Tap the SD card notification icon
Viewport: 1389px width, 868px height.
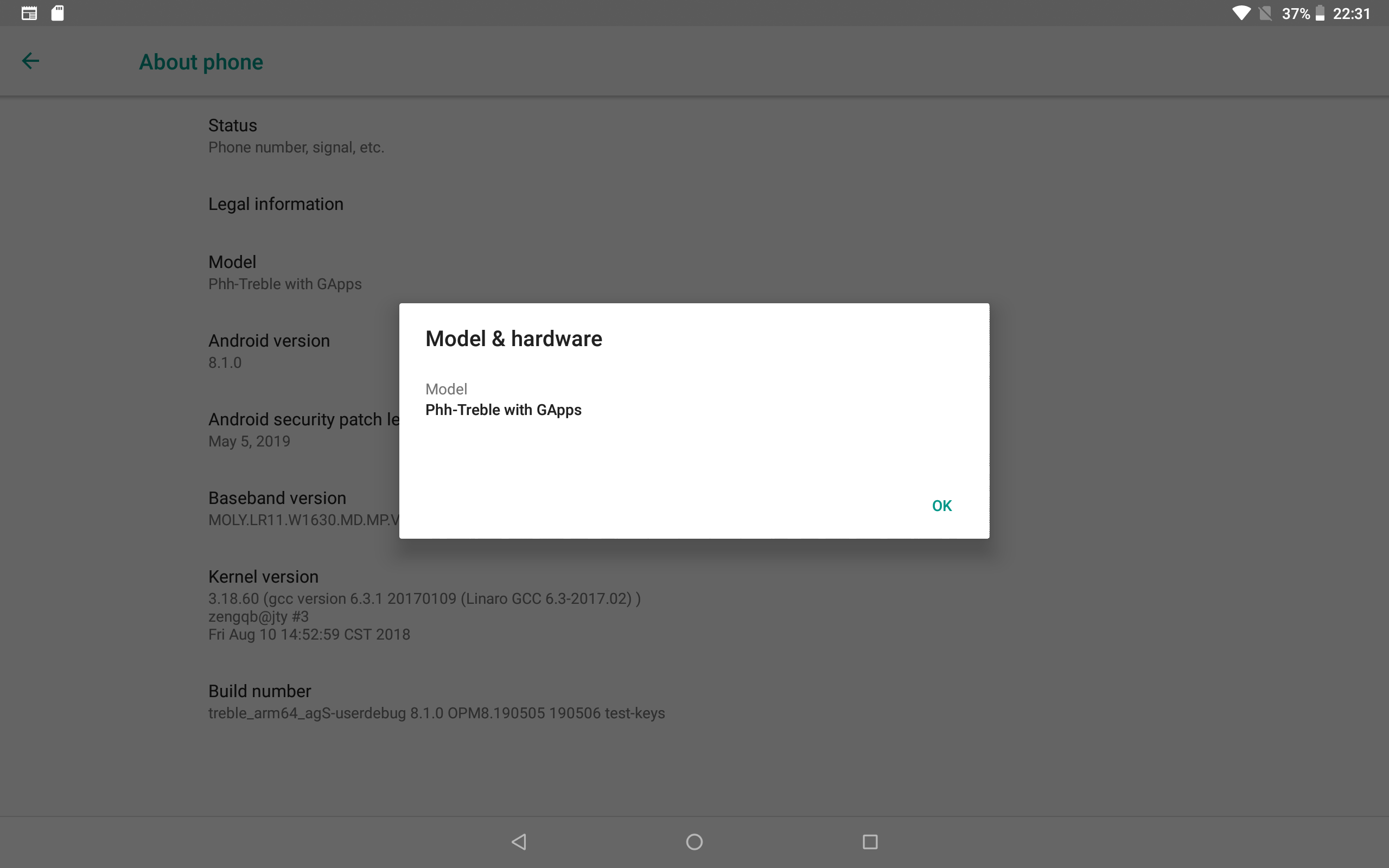click(58, 13)
